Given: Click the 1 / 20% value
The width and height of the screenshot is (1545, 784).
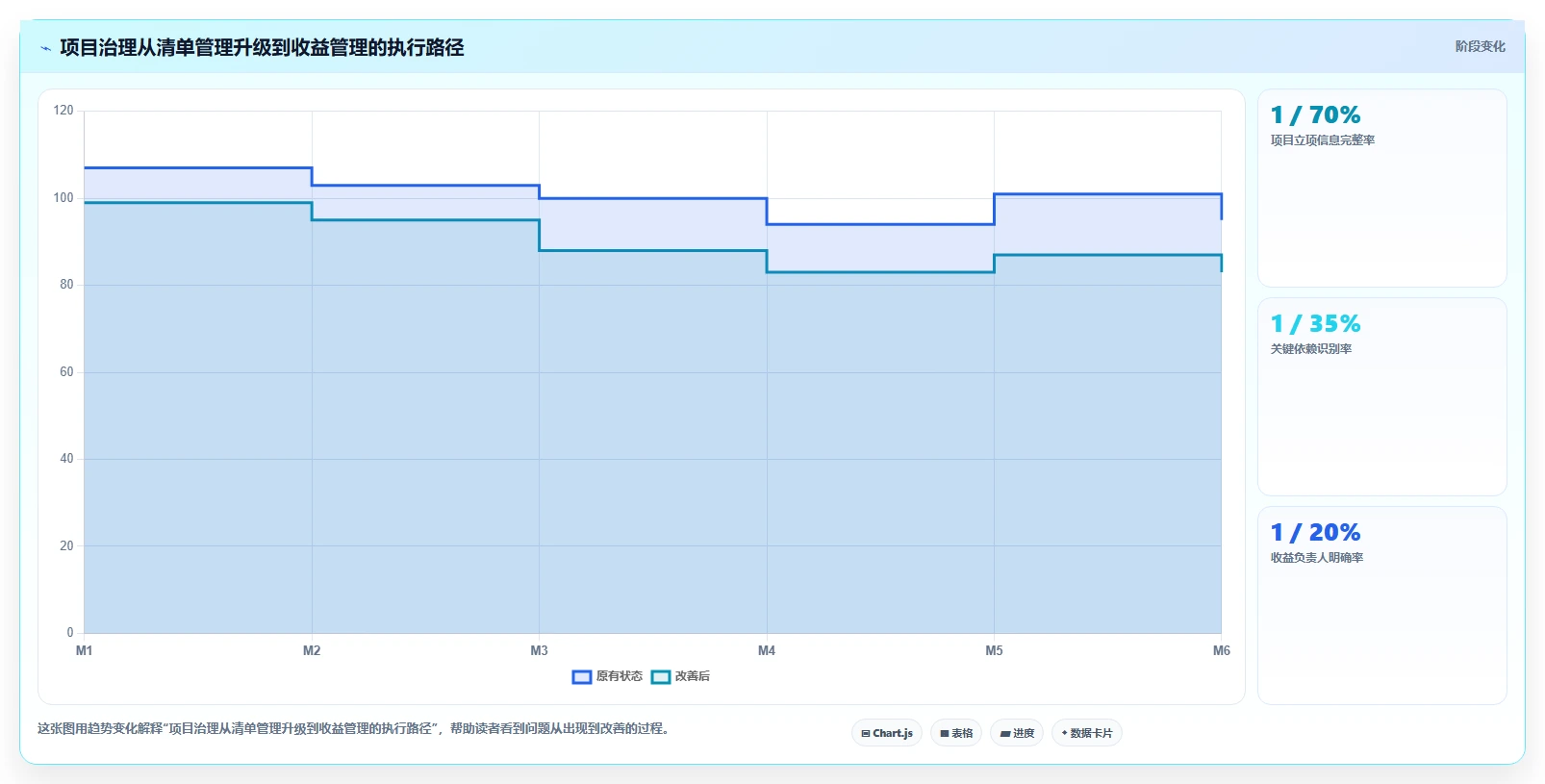Looking at the screenshot, I should point(1315,533).
